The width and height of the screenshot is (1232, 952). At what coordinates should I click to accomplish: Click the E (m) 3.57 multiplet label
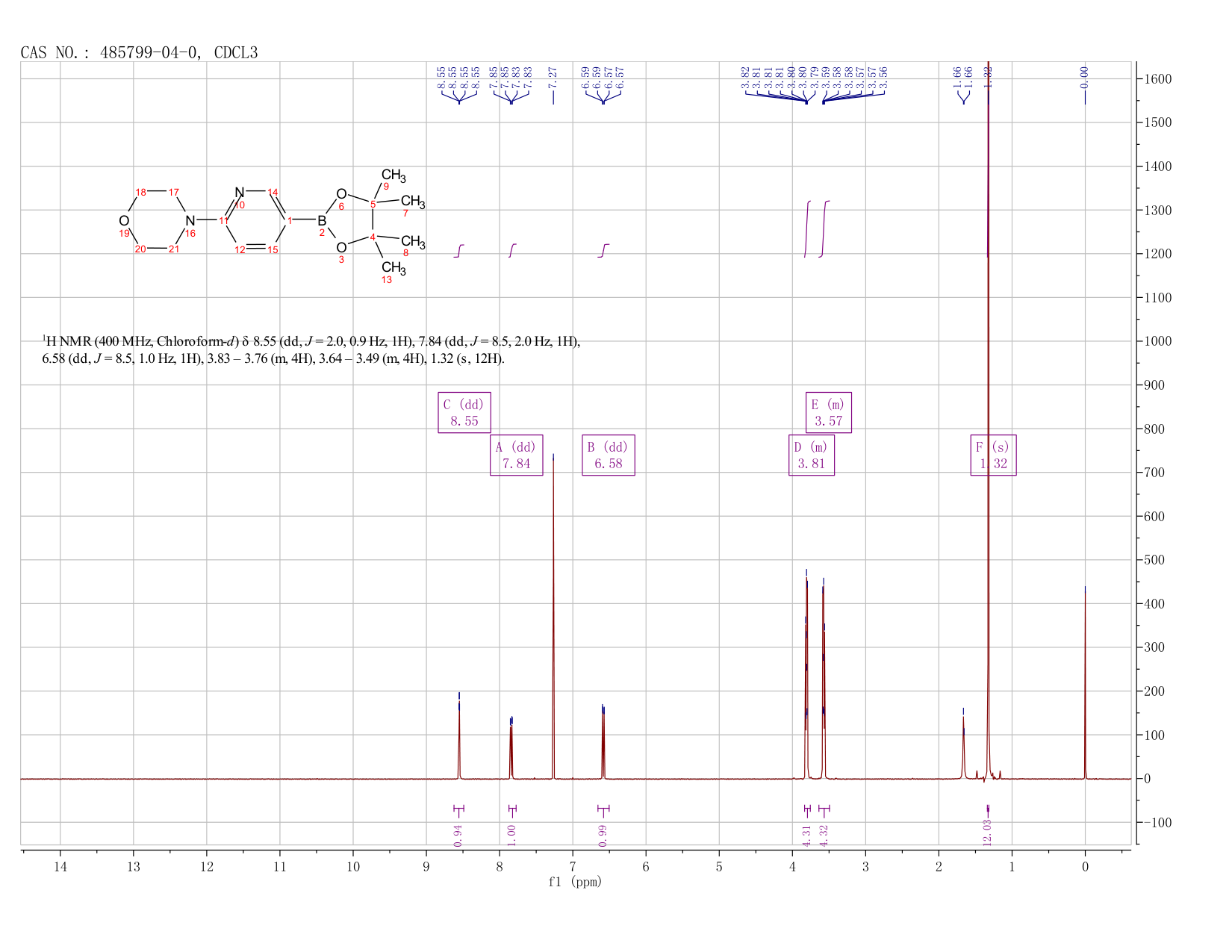[x=829, y=412]
